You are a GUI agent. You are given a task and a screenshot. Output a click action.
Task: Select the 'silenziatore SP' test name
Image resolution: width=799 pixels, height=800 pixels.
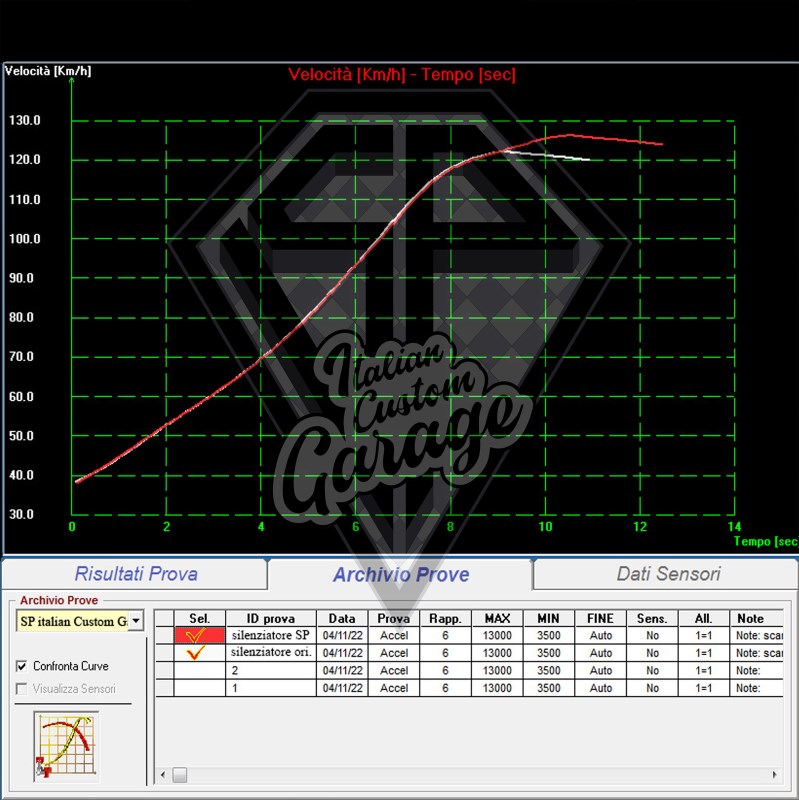click(271, 635)
